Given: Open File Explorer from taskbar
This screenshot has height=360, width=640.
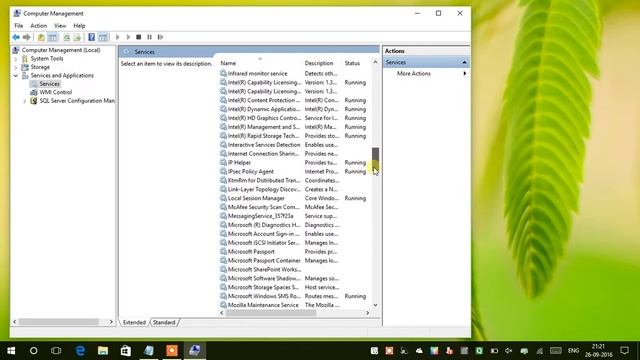Looking at the screenshot, I should coord(103,351).
